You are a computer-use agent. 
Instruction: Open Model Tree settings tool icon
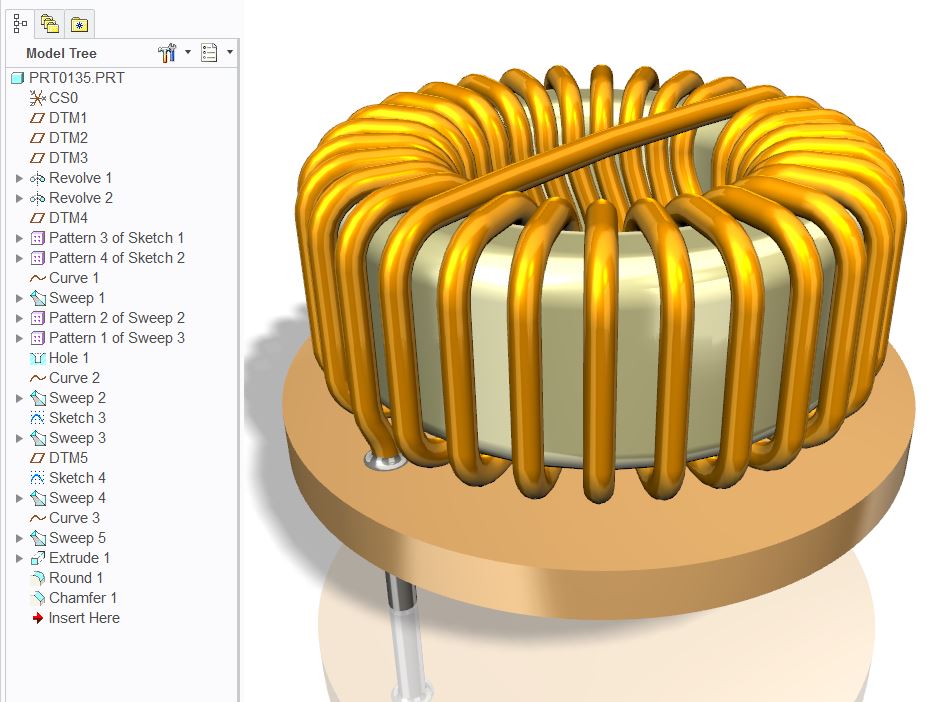pyautogui.click(x=168, y=53)
